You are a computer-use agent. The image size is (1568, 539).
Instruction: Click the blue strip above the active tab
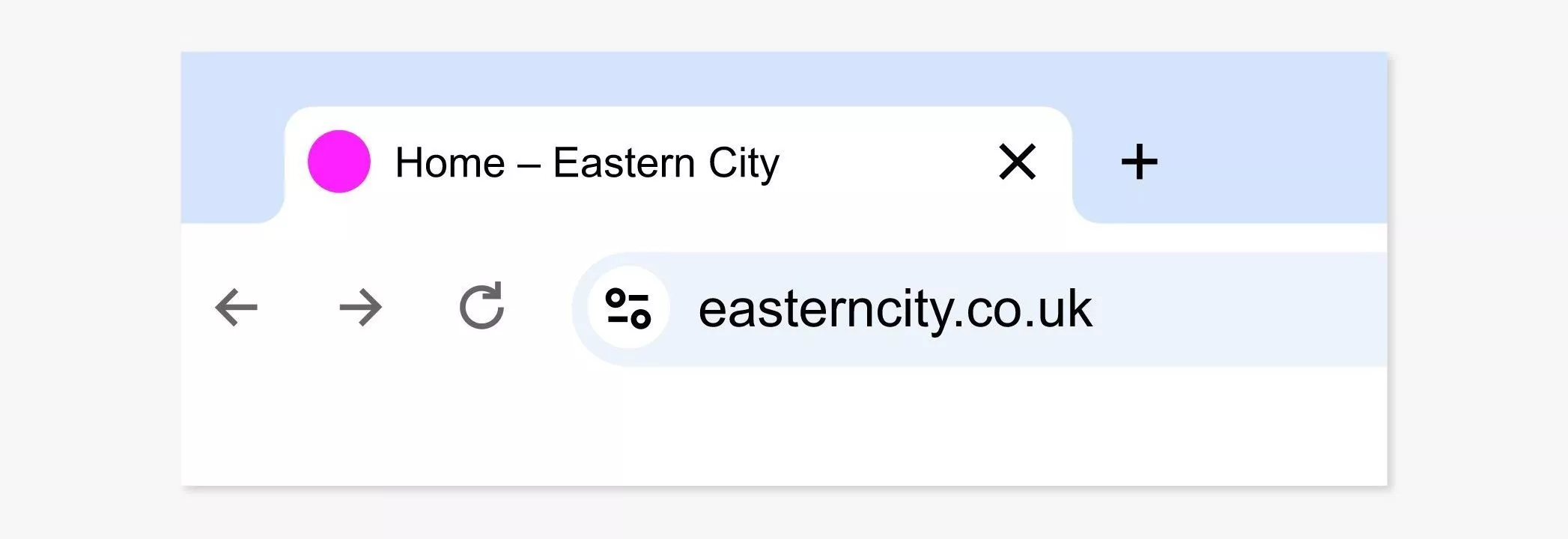tap(678, 79)
